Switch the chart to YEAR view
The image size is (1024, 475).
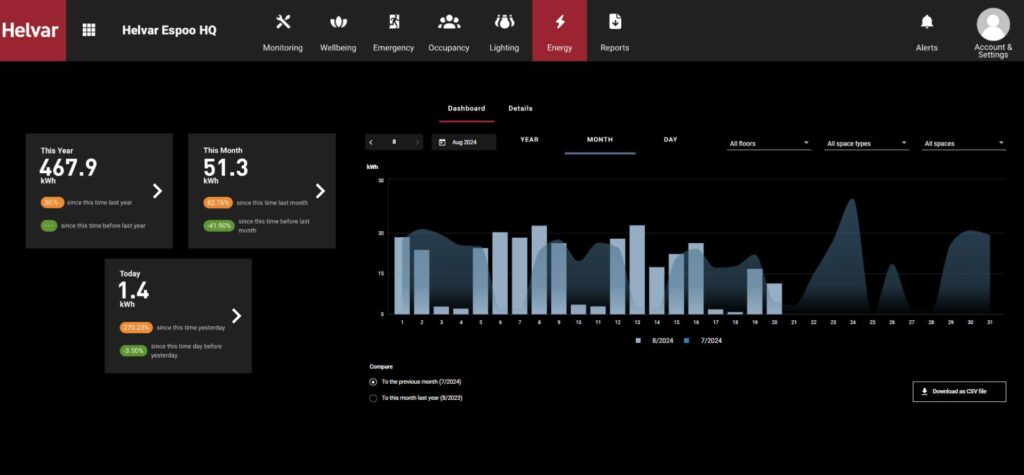tap(530, 140)
